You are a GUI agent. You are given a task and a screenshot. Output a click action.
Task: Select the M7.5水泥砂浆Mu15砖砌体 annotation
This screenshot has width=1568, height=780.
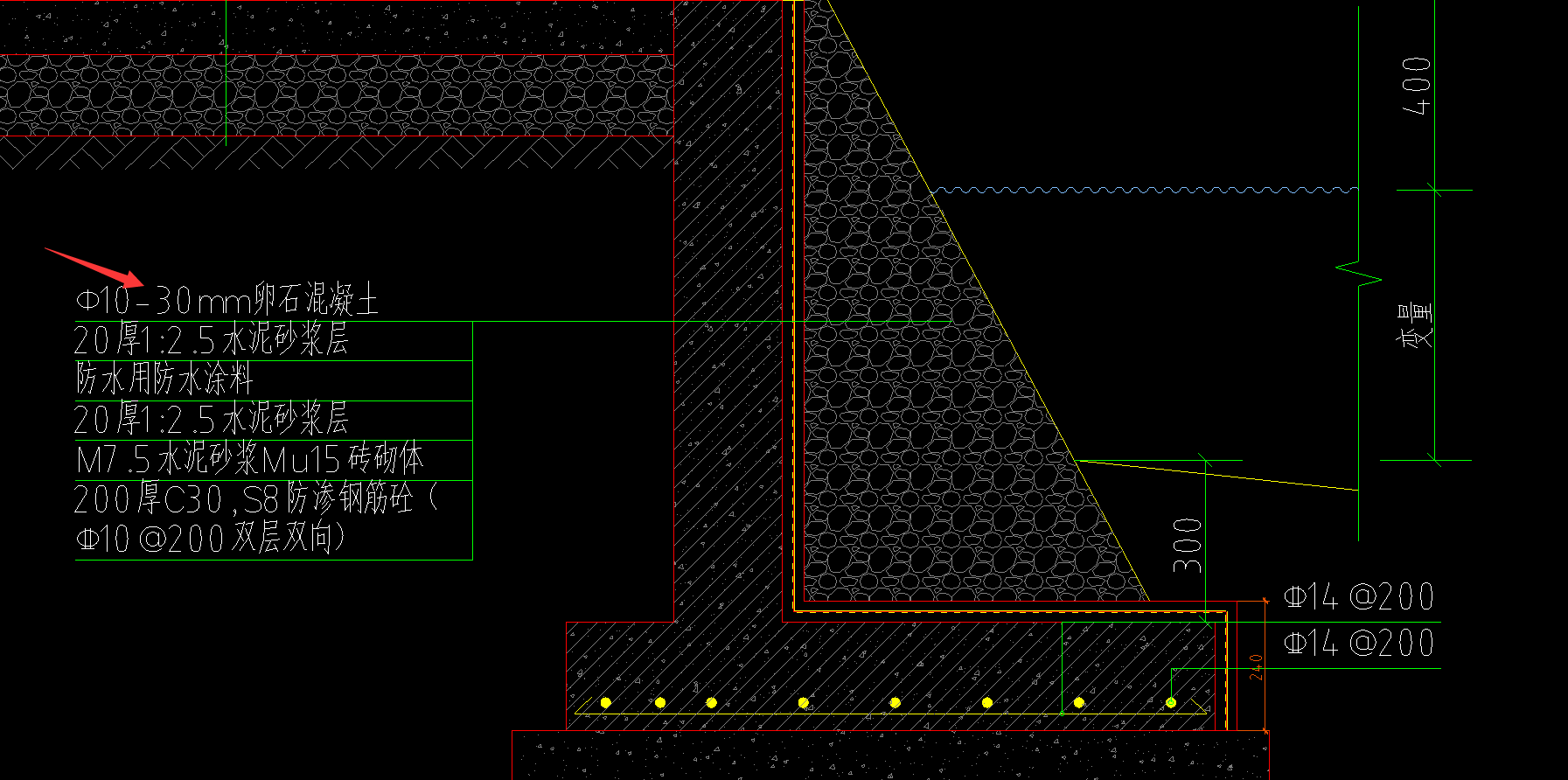tap(250, 459)
